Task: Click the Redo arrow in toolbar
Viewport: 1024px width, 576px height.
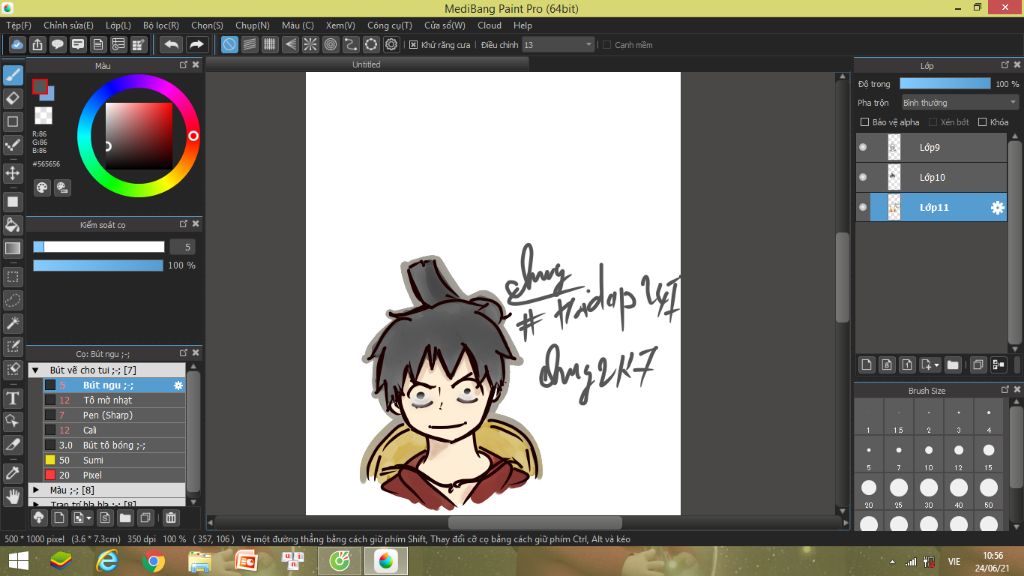Action: pyautogui.click(x=196, y=44)
